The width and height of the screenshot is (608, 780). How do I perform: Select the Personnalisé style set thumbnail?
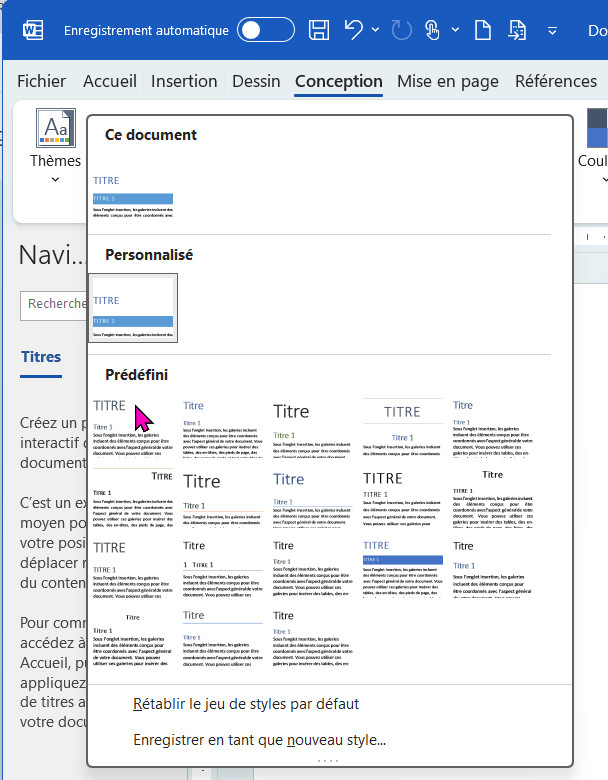[133, 308]
